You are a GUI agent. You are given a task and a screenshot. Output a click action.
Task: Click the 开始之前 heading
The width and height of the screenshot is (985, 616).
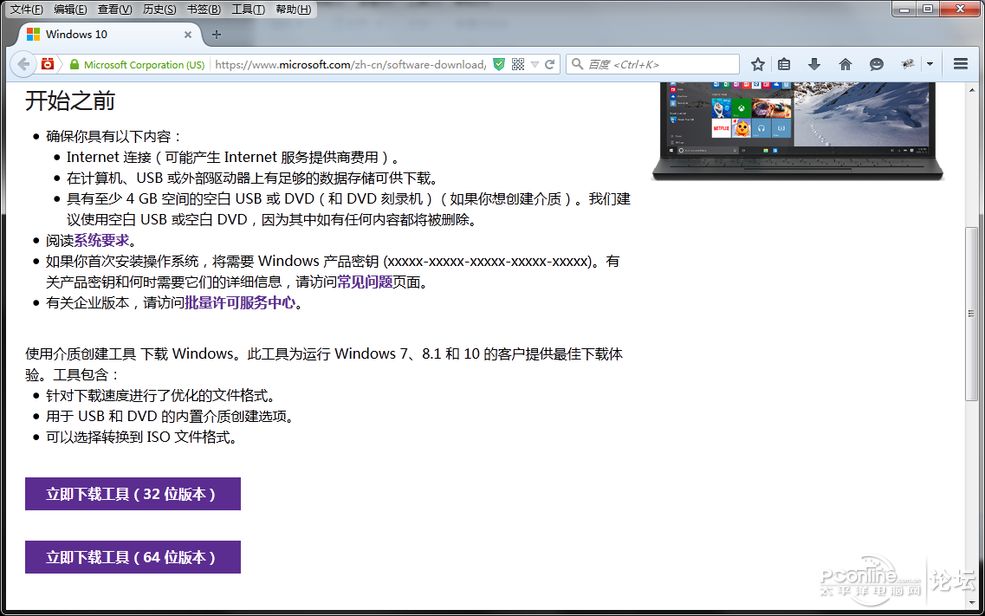point(70,101)
